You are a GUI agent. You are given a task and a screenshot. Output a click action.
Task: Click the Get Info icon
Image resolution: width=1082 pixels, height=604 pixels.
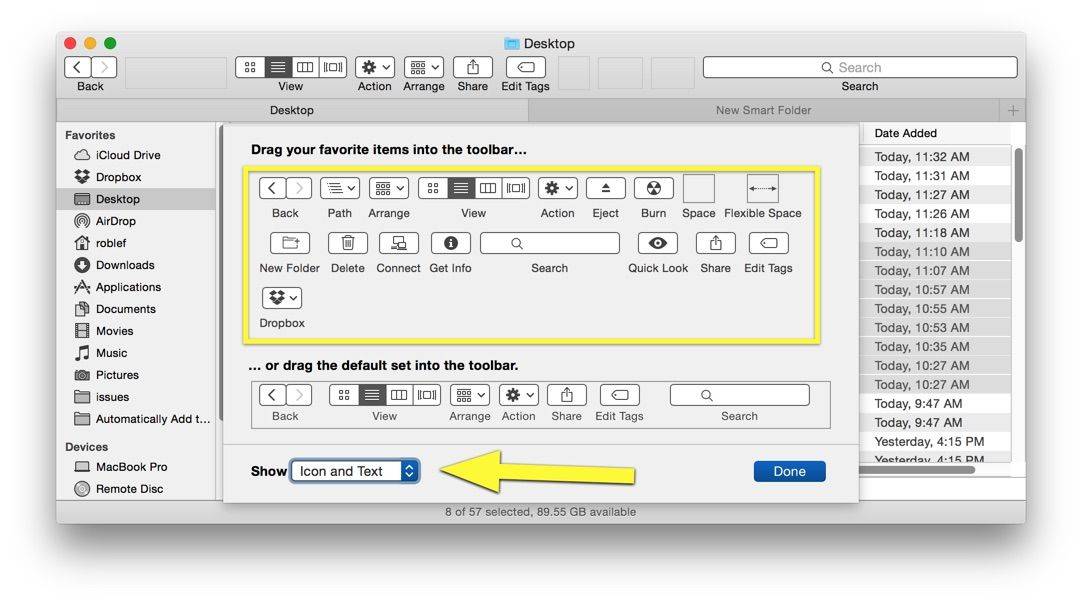[450, 243]
